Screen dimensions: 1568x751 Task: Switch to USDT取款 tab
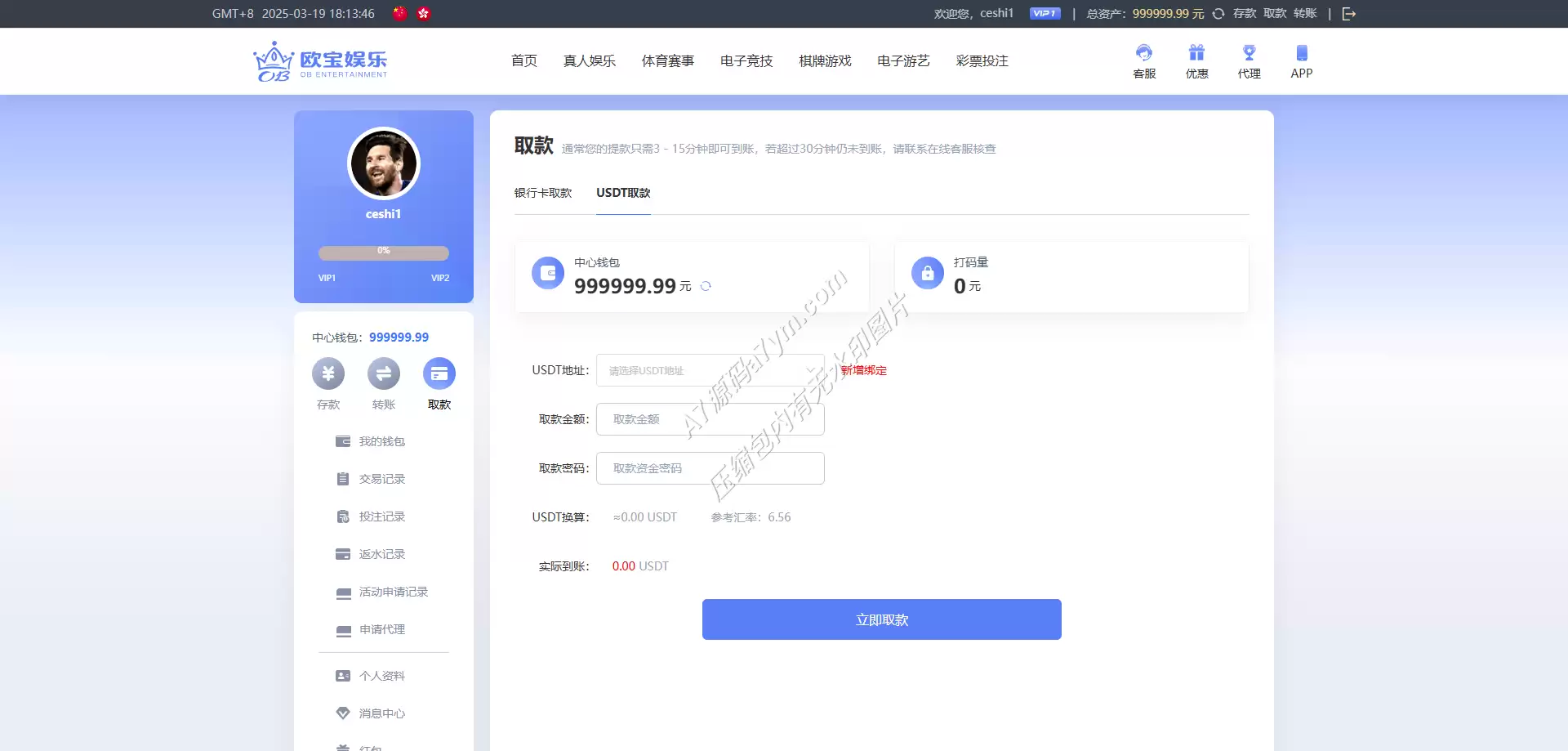[x=623, y=193]
